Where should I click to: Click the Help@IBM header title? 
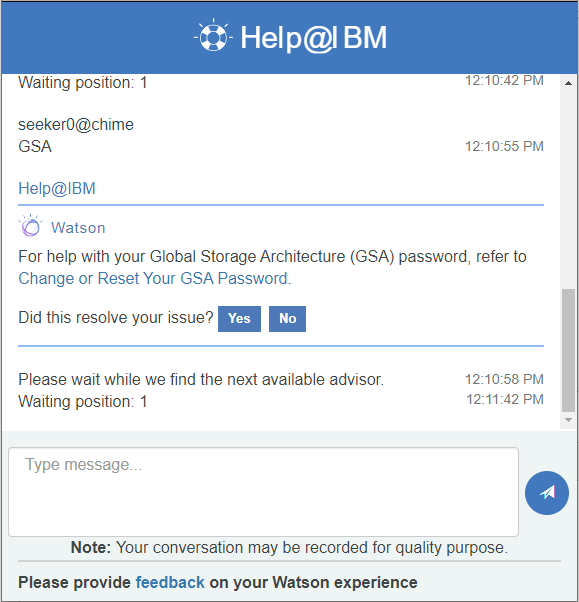point(313,38)
